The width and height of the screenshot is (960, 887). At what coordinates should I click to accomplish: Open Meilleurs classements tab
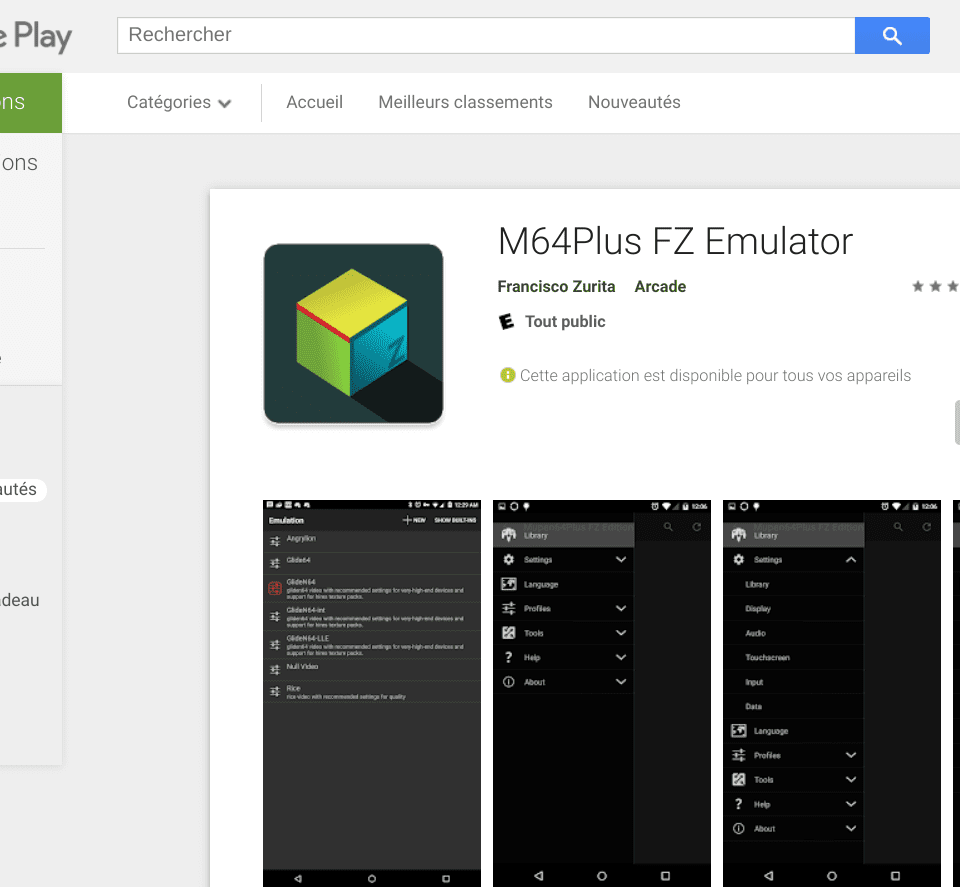(465, 102)
